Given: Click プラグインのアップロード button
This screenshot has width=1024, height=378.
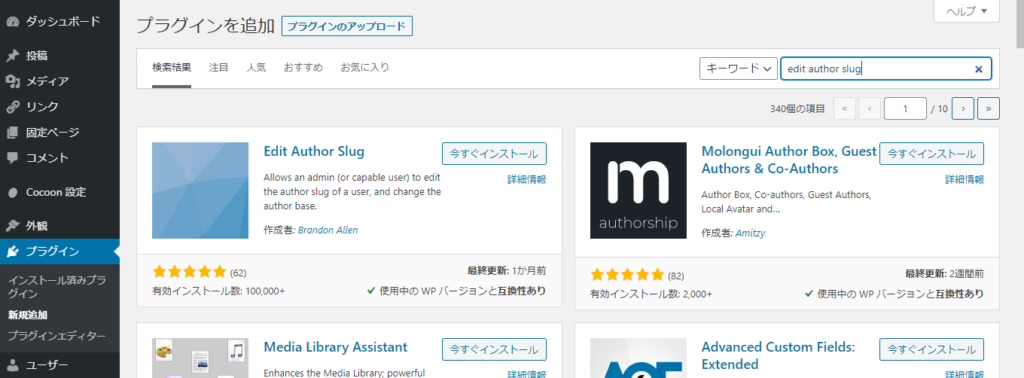Looking at the screenshot, I should tap(347, 27).
